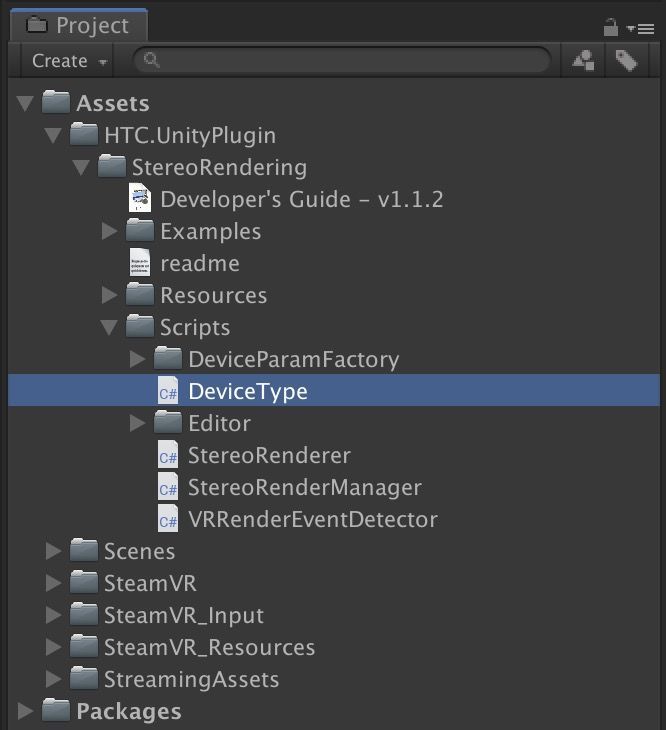
Task: Click the Editor folder icon
Action: [168, 422]
